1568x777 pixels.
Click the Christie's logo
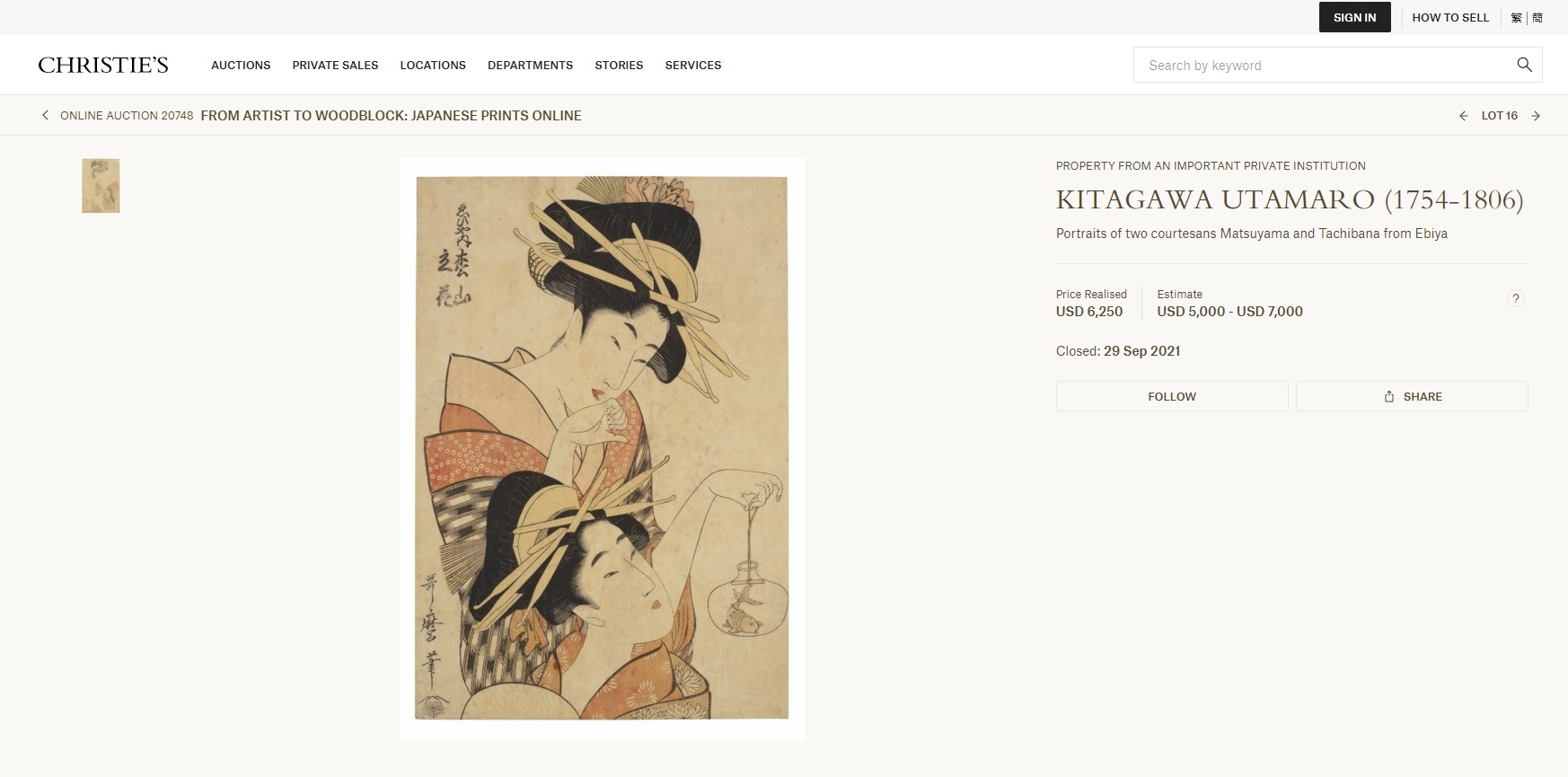[103, 65]
